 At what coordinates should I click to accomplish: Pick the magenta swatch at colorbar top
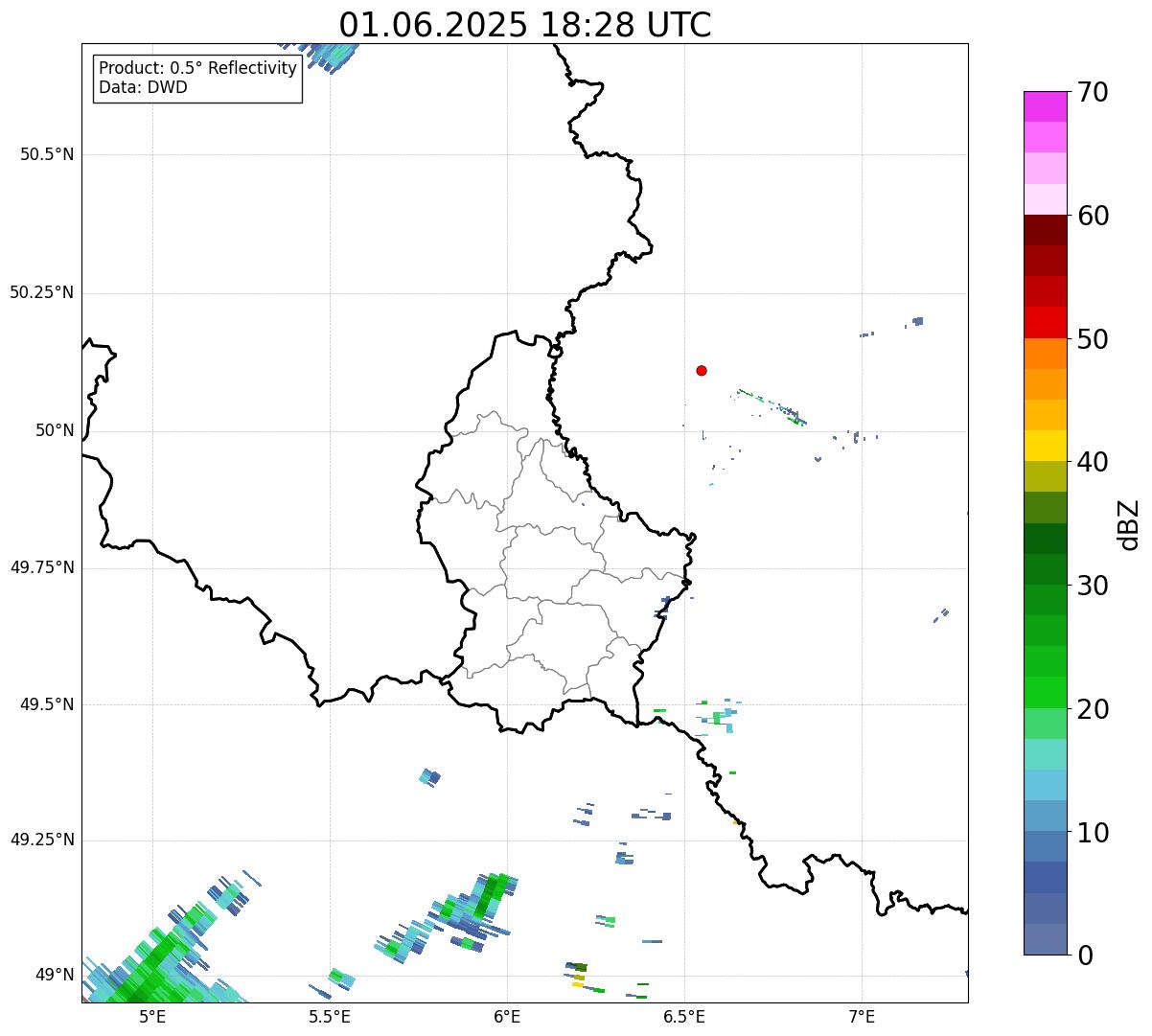coord(1045,106)
